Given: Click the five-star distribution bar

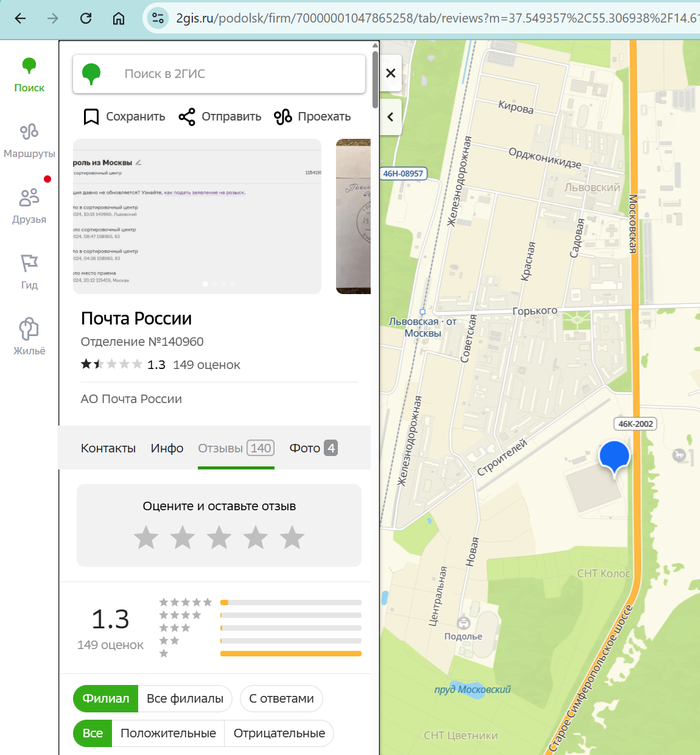Looking at the screenshot, I should [x=291, y=602].
